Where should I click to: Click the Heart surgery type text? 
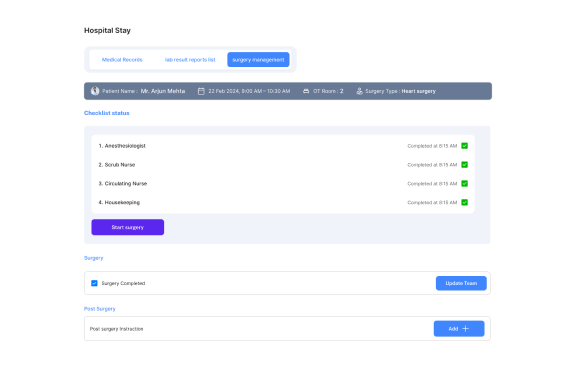coord(418,91)
